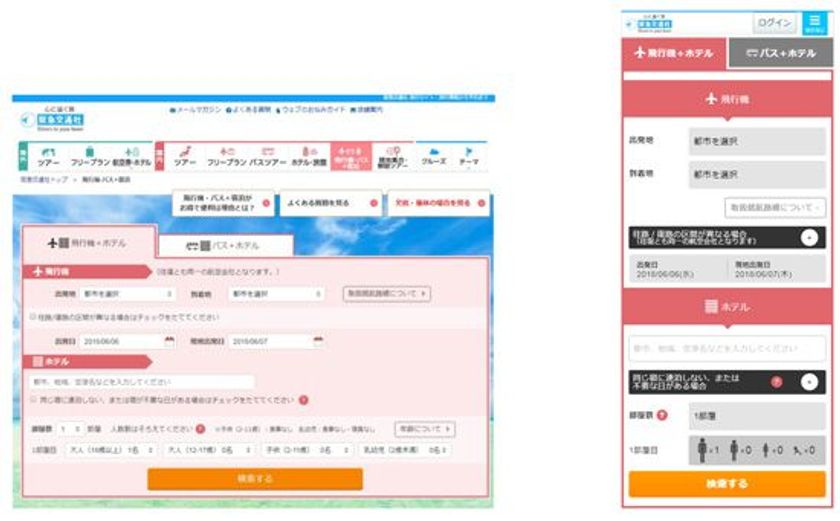Image resolution: width=840 pixels, height=521 pixels.
Task: Switch to desktop 飛行機+ホテル tab
Action: (88, 243)
